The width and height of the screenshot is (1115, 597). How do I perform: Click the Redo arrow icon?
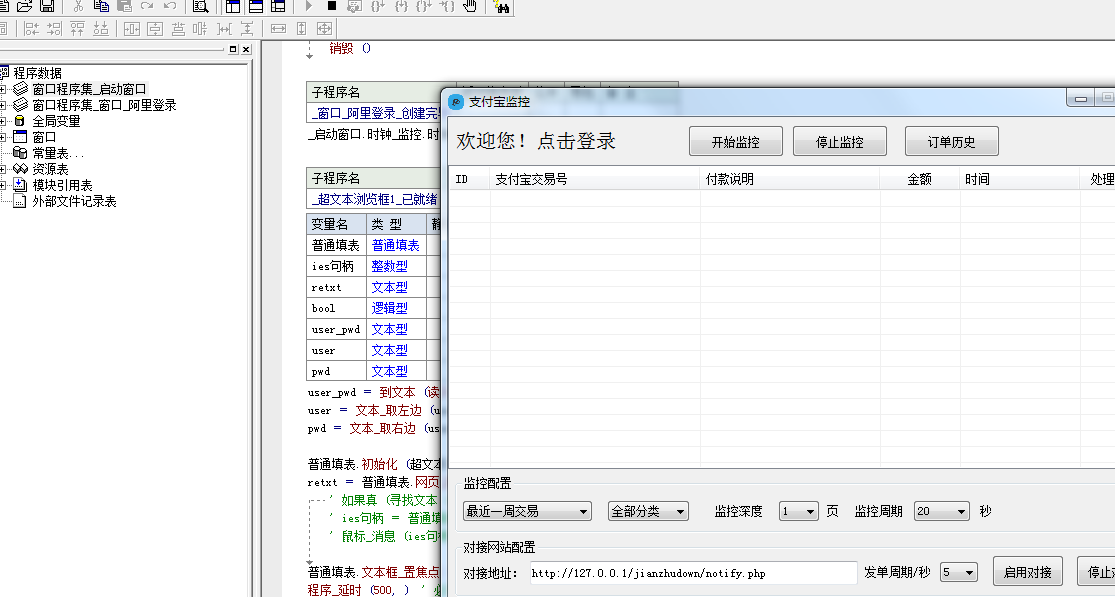[x=147, y=6]
